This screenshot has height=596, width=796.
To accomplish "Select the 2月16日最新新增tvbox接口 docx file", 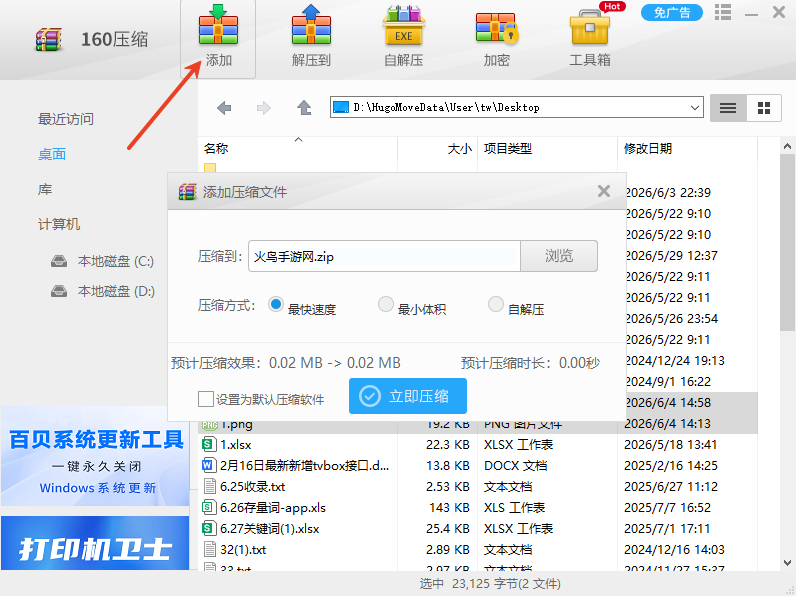I will [x=478, y=466].
